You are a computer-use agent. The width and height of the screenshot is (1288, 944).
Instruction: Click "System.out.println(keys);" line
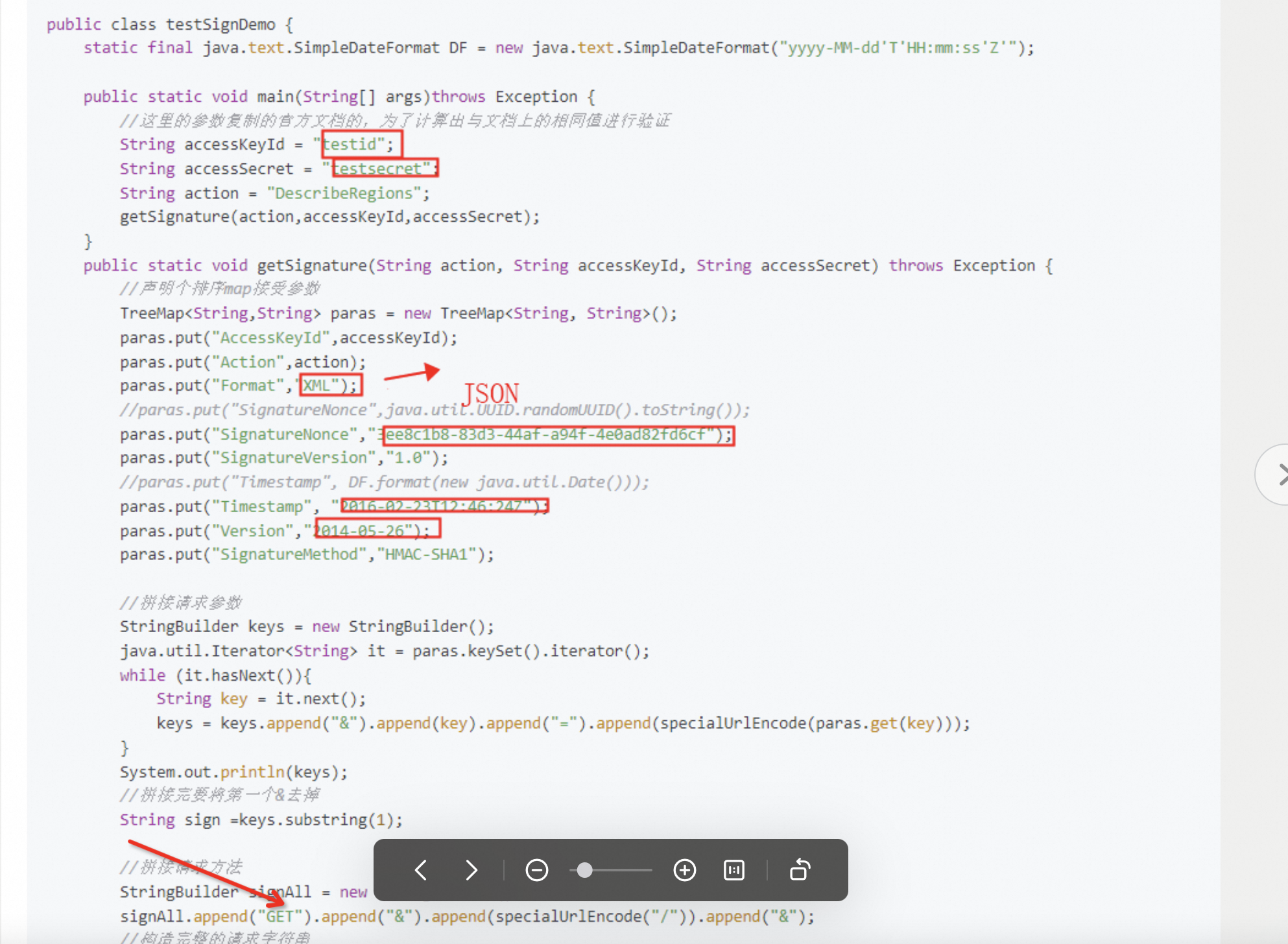pos(233,772)
